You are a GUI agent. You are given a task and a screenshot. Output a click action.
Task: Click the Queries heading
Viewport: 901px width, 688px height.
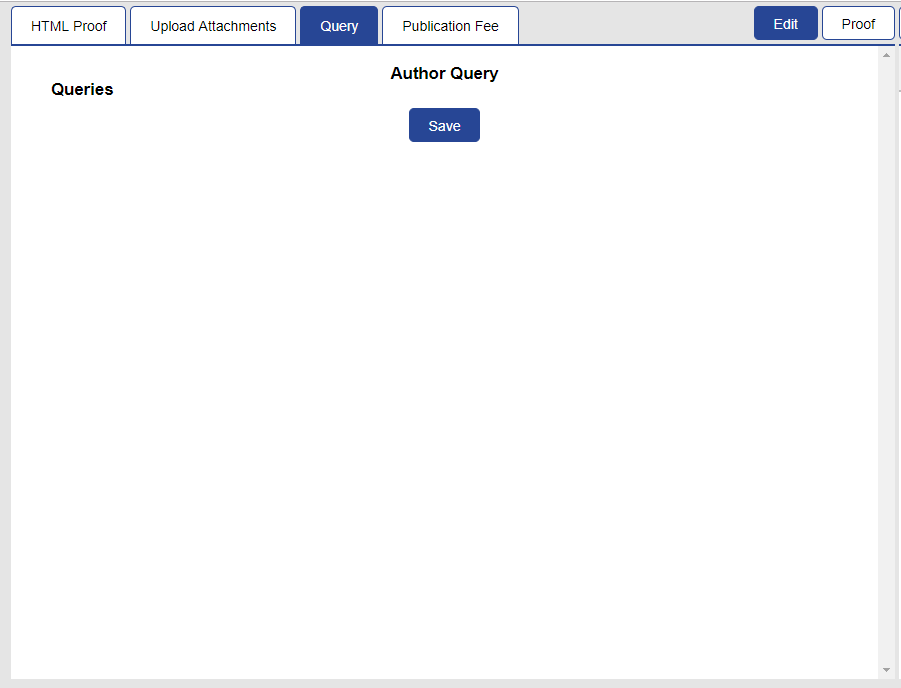(82, 90)
